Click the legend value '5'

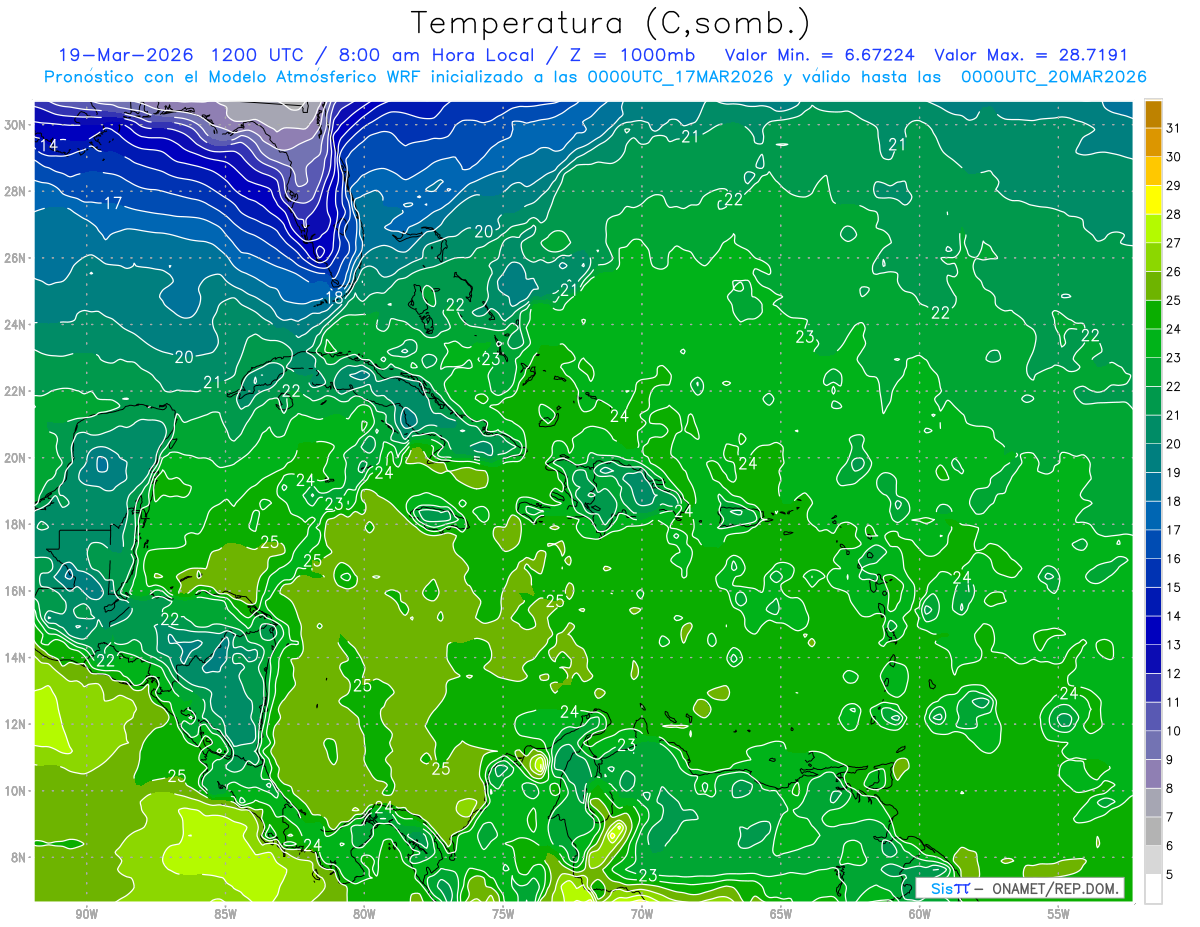click(1170, 876)
